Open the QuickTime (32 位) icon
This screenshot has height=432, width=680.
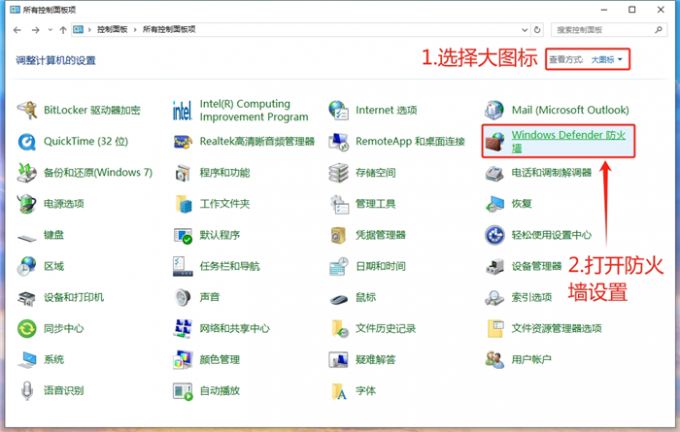[26, 141]
